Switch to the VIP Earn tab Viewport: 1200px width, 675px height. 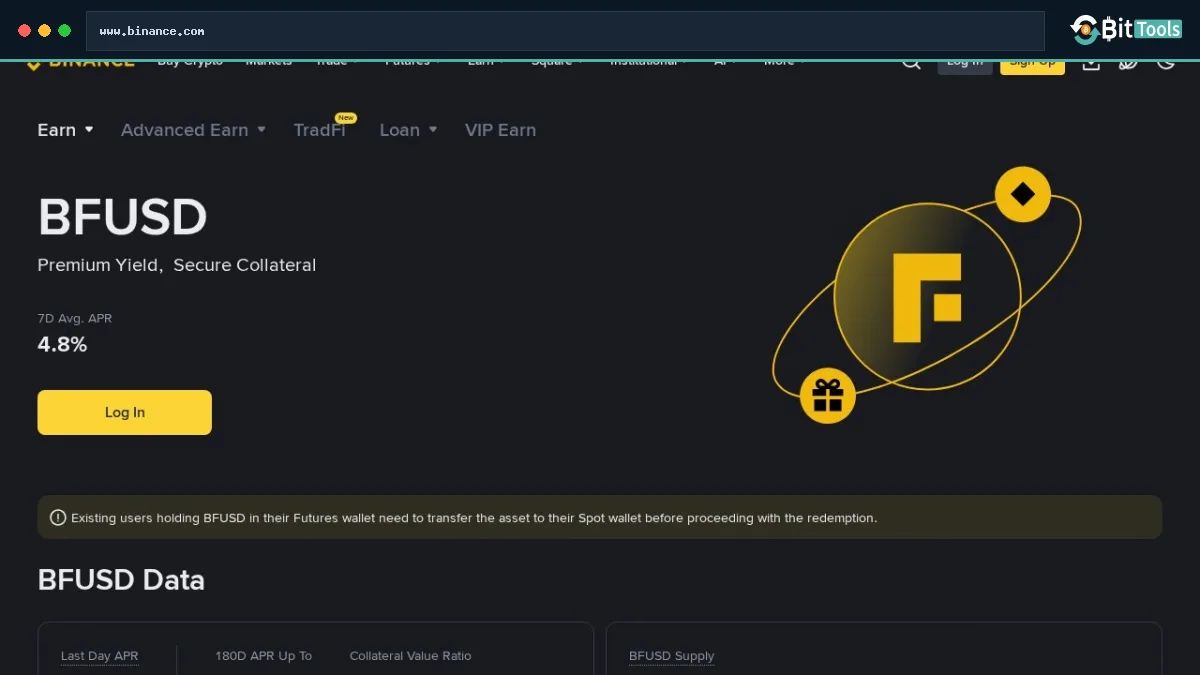tap(500, 130)
